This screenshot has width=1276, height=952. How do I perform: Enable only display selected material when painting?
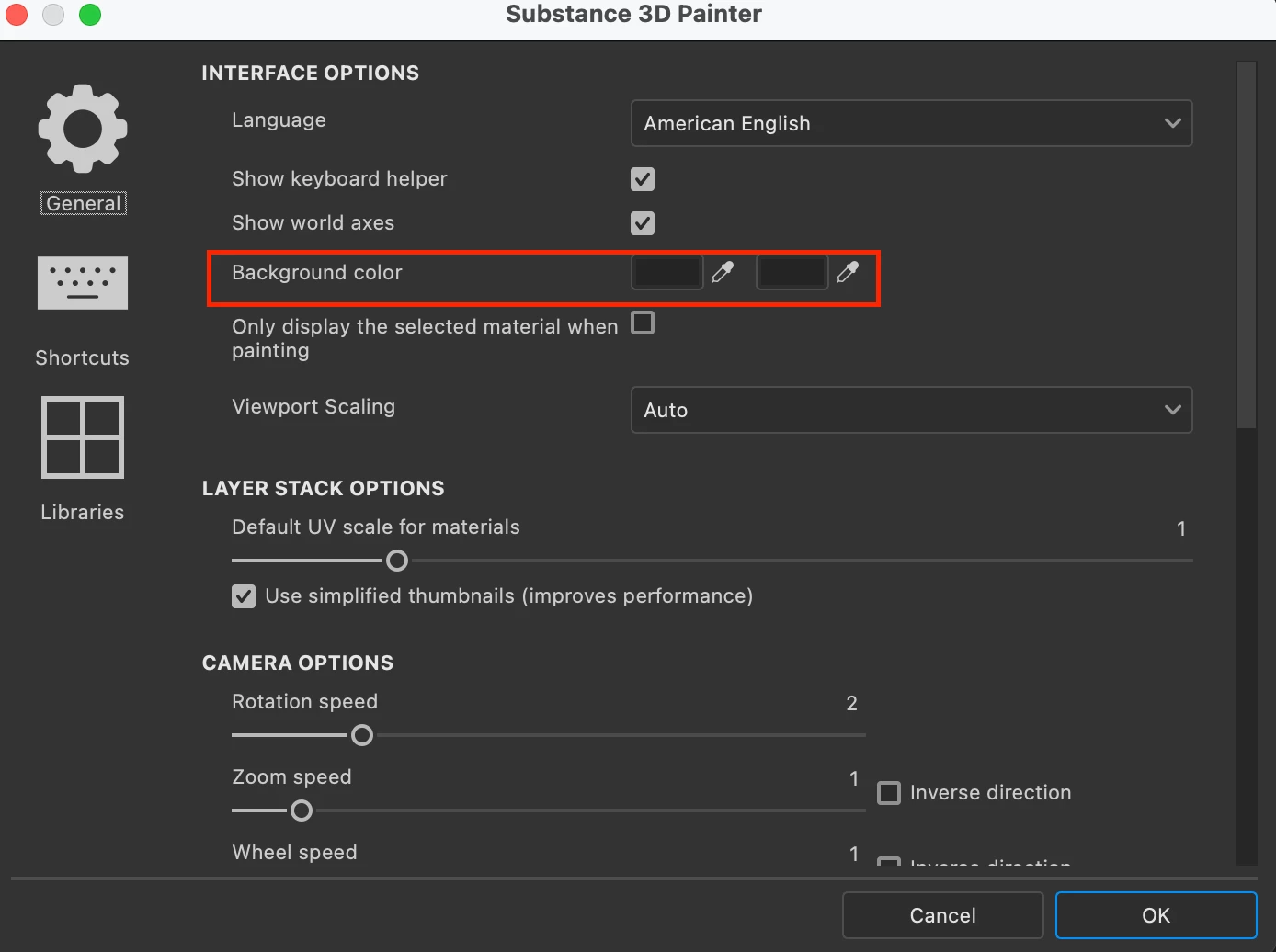pyautogui.click(x=643, y=323)
